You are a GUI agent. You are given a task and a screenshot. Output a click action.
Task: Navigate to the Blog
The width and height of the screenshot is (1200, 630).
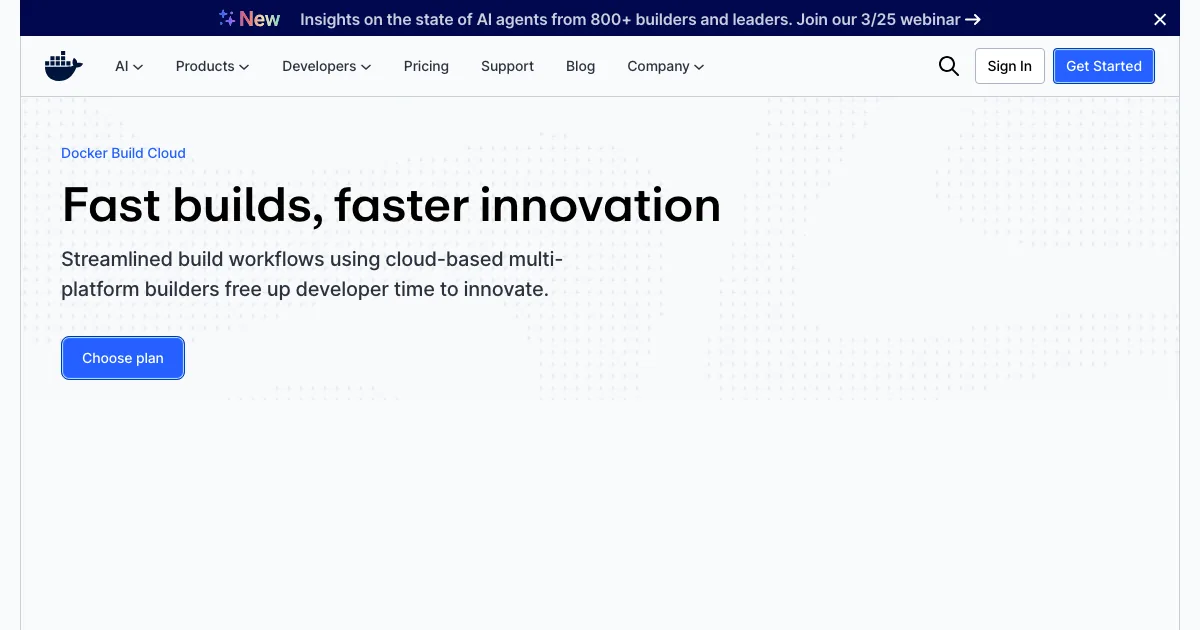click(580, 66)
